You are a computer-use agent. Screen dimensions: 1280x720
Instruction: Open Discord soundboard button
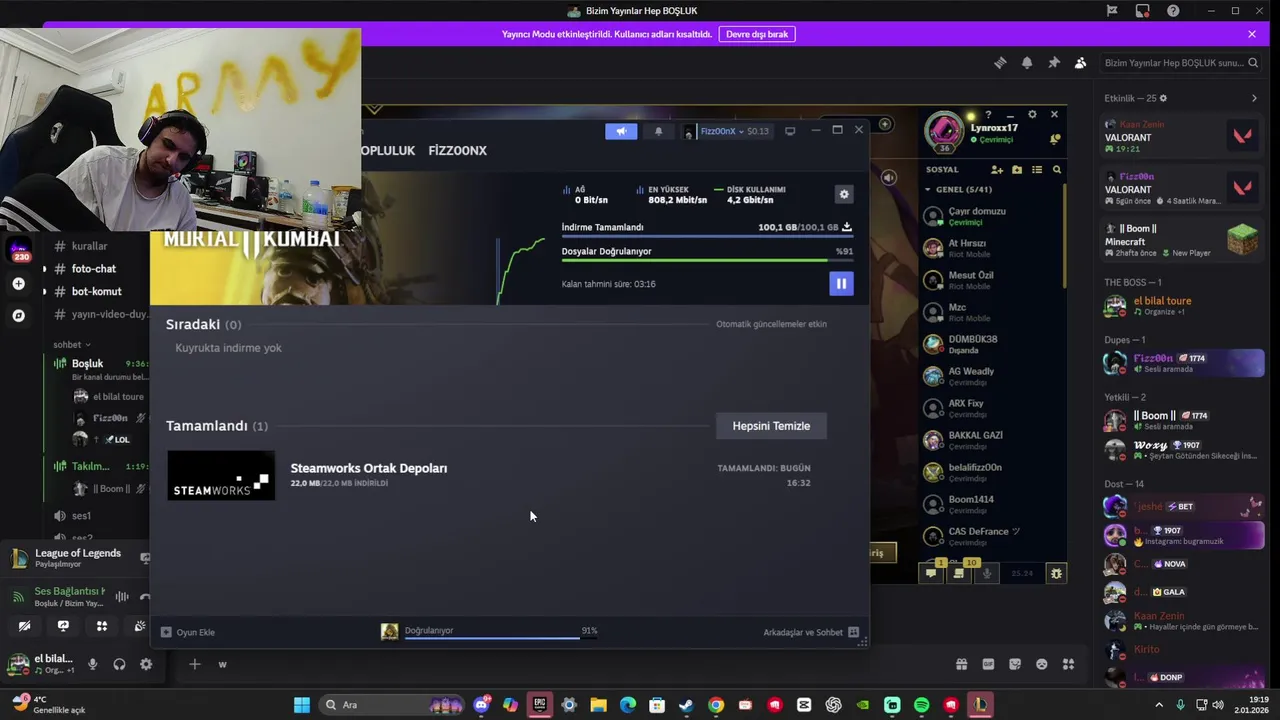(x=140, y=626)
